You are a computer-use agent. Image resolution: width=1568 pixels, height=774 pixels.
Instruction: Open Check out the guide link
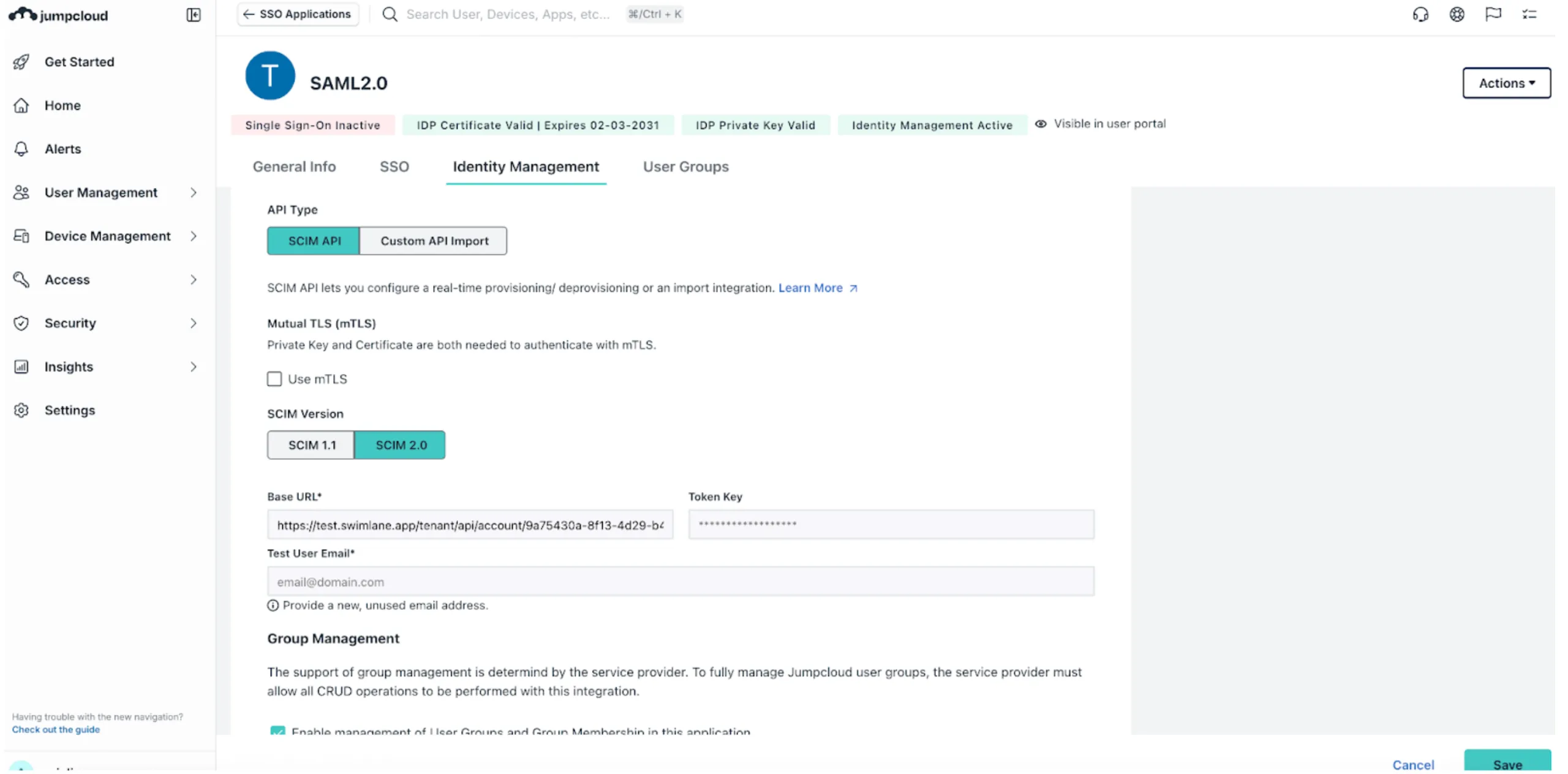click(x=56, y=729)
